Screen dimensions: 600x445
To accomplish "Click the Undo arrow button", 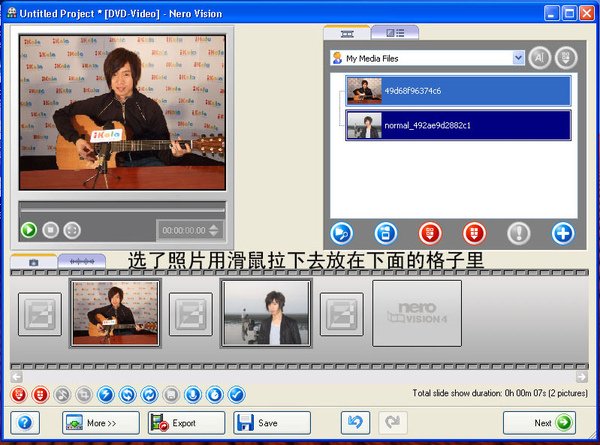I will (355, 423).
